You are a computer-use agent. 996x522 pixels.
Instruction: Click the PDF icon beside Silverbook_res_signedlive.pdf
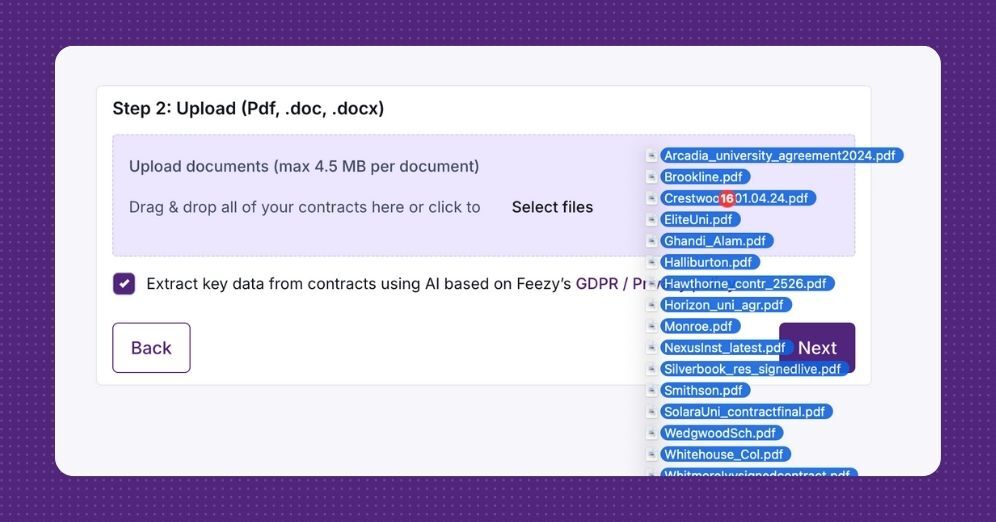pyautogui.click(x=651, y=369)
